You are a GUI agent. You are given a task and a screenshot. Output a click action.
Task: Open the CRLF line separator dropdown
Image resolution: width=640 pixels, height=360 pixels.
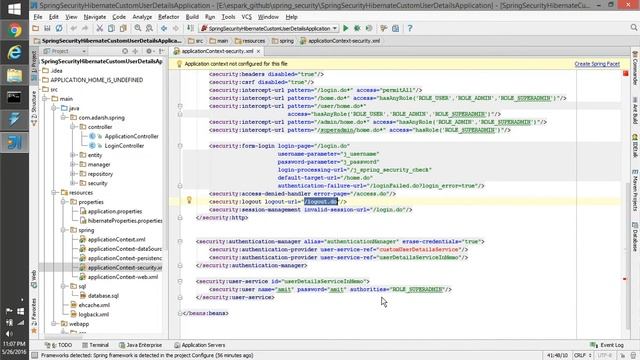point(582,356)
